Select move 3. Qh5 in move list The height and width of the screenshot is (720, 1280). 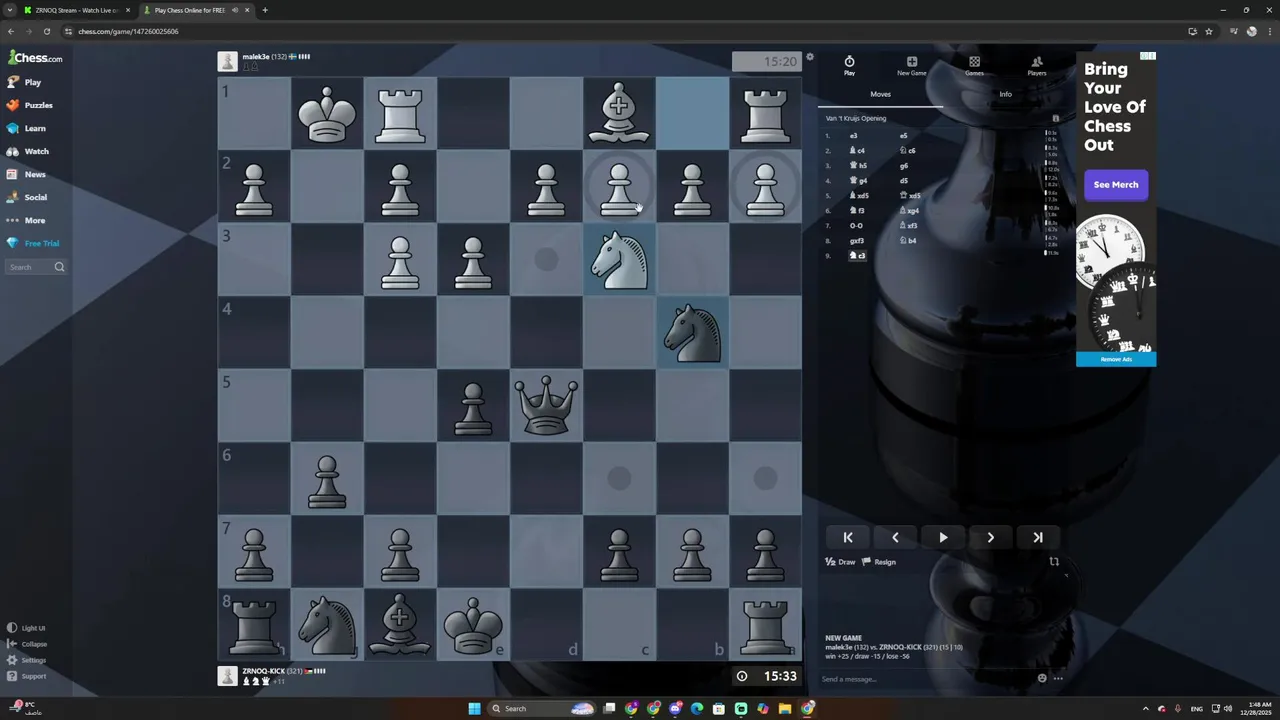click(x=858, y=165)
